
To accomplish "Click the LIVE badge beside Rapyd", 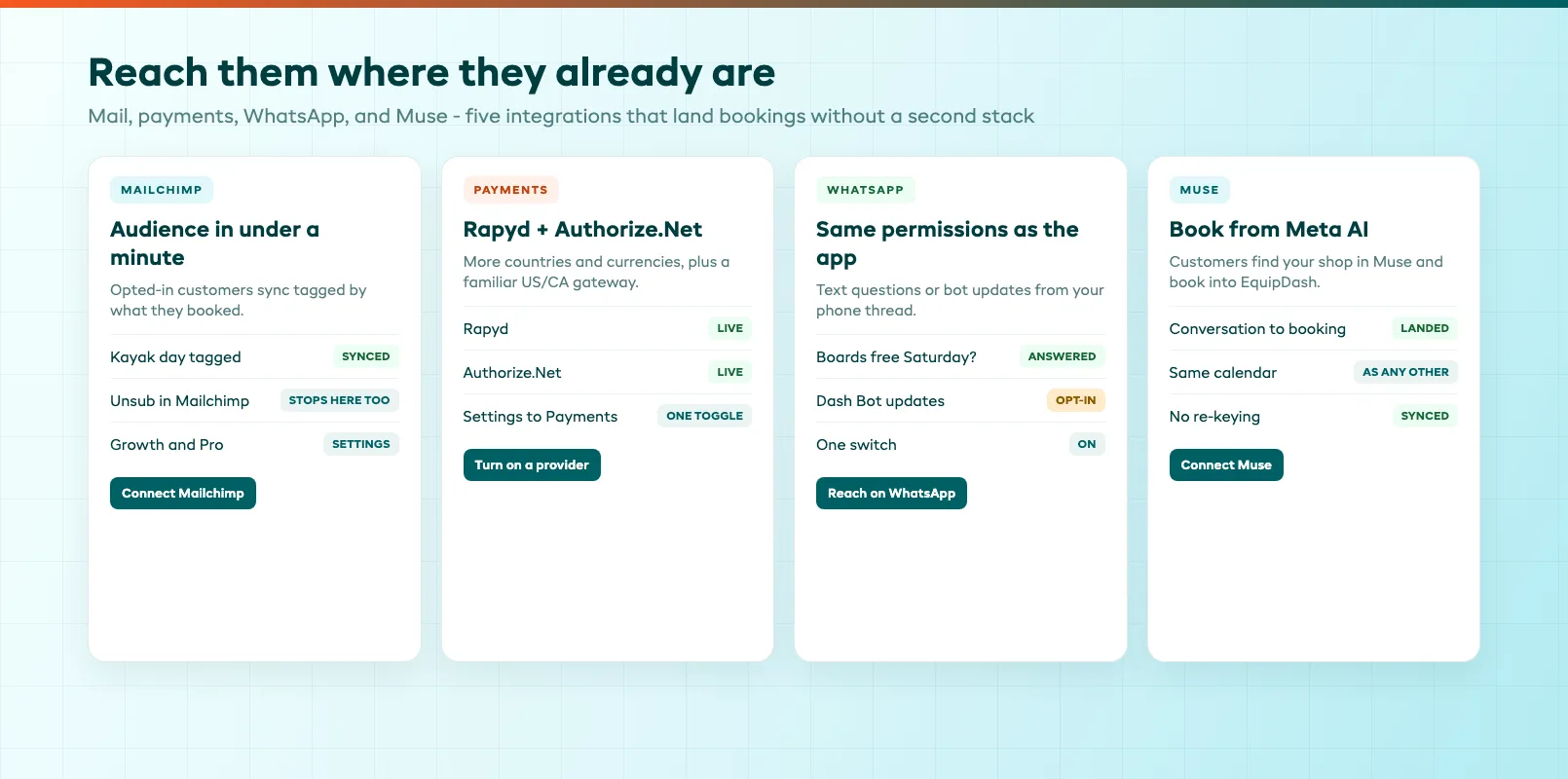I will point(730,328).
